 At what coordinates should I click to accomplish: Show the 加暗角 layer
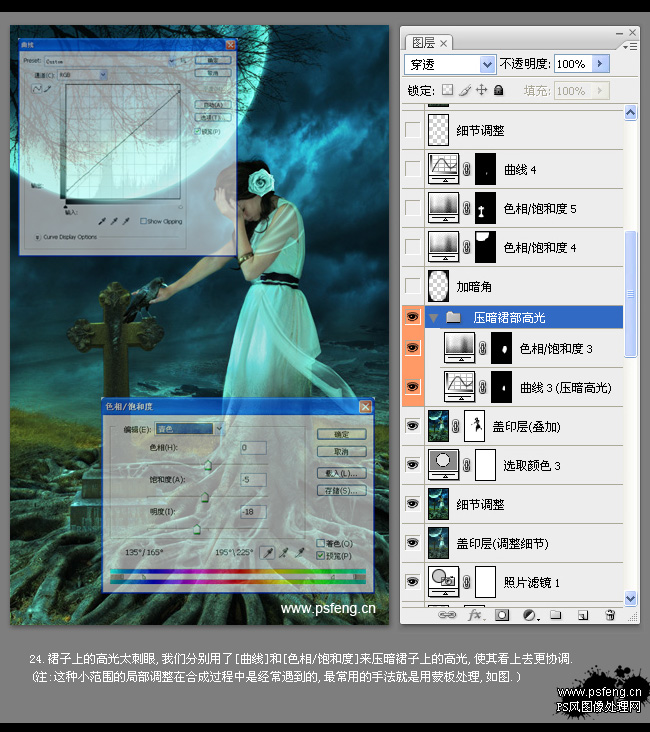[x=412, y=286]
